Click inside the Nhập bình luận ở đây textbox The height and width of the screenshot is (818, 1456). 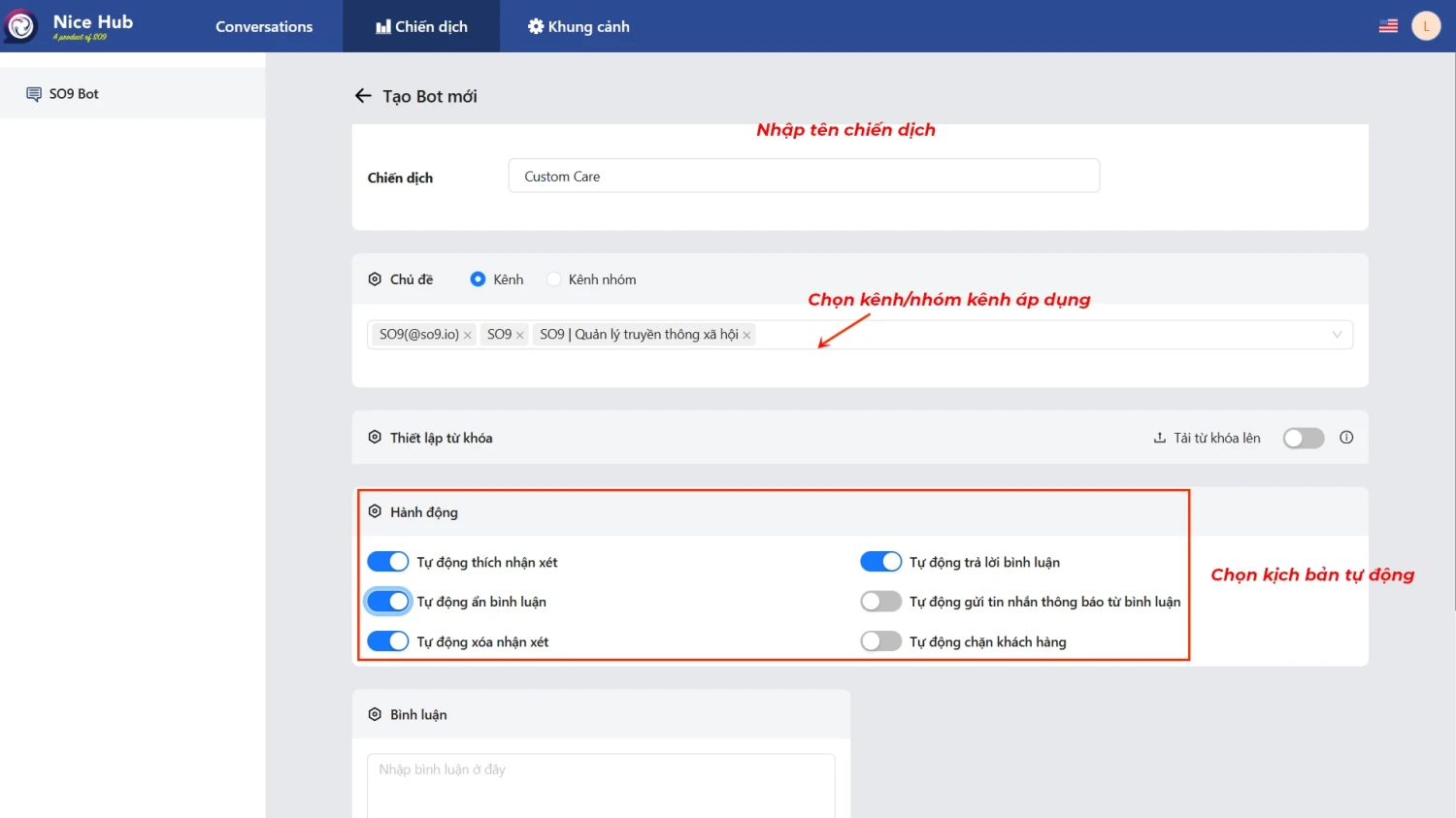[x=601, y=785]
